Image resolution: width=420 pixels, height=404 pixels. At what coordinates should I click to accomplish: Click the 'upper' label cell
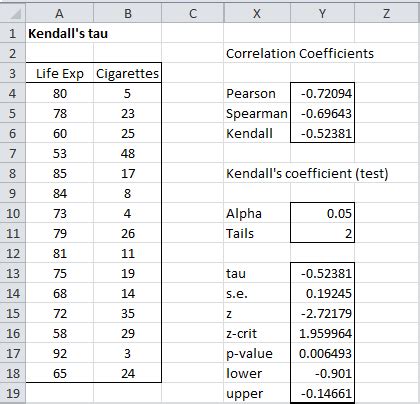pyautogui.click(x=257, y=393)
